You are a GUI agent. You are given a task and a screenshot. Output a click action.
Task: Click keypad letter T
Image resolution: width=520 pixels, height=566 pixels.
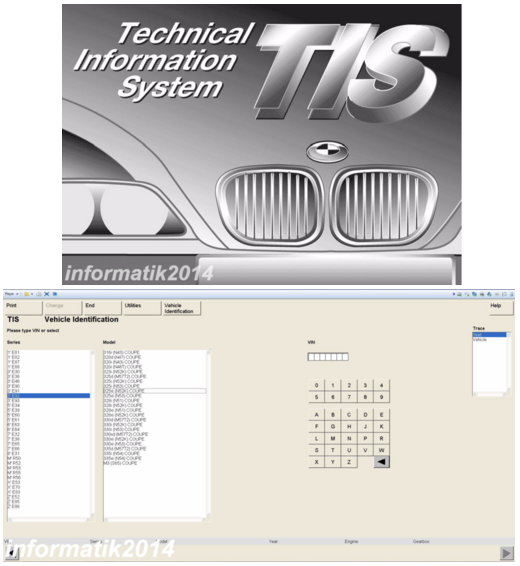point(333,450)
